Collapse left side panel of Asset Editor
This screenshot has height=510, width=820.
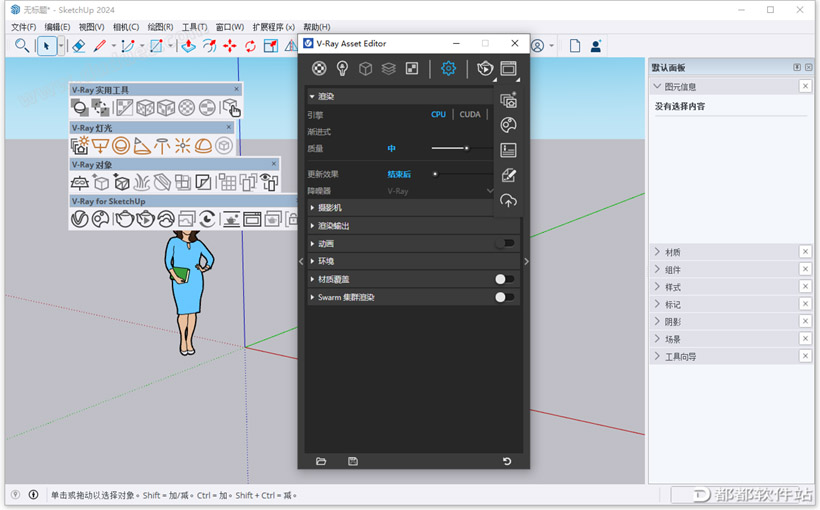(301, 262)
